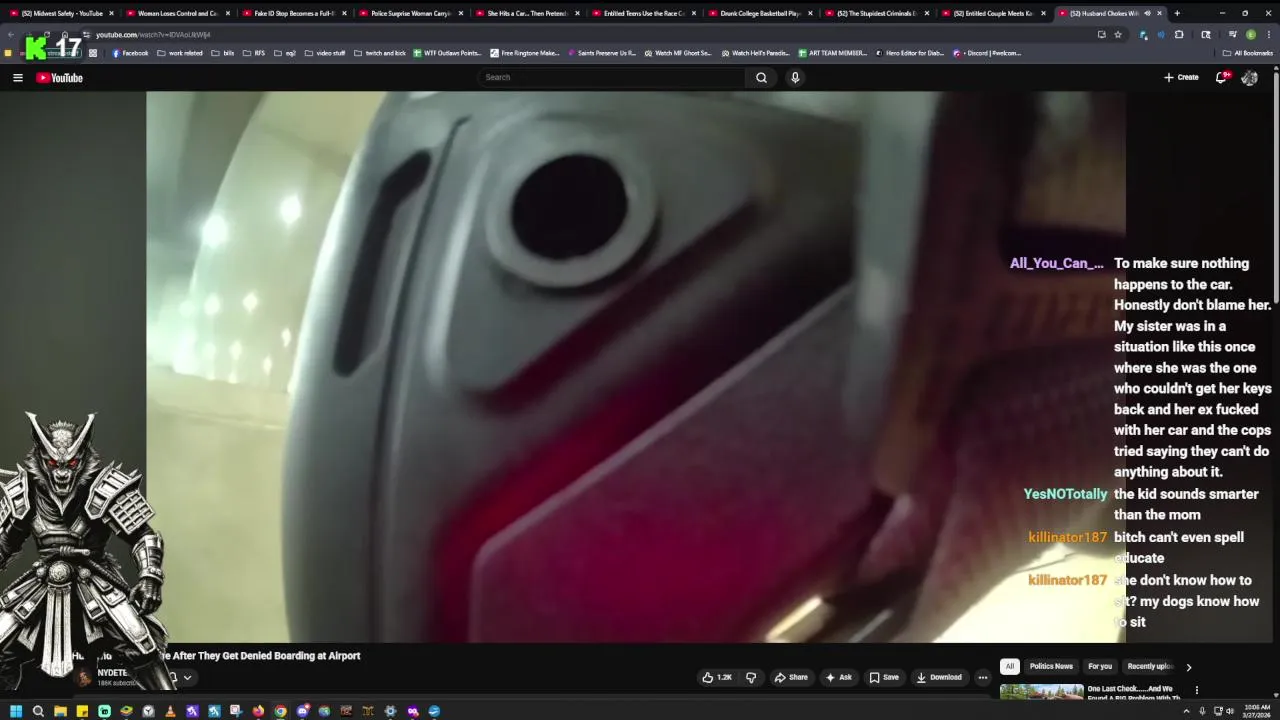
Task: Open Free Ringtone Maker bookmark
Action: pyautogui.click(x=525, y=53)
